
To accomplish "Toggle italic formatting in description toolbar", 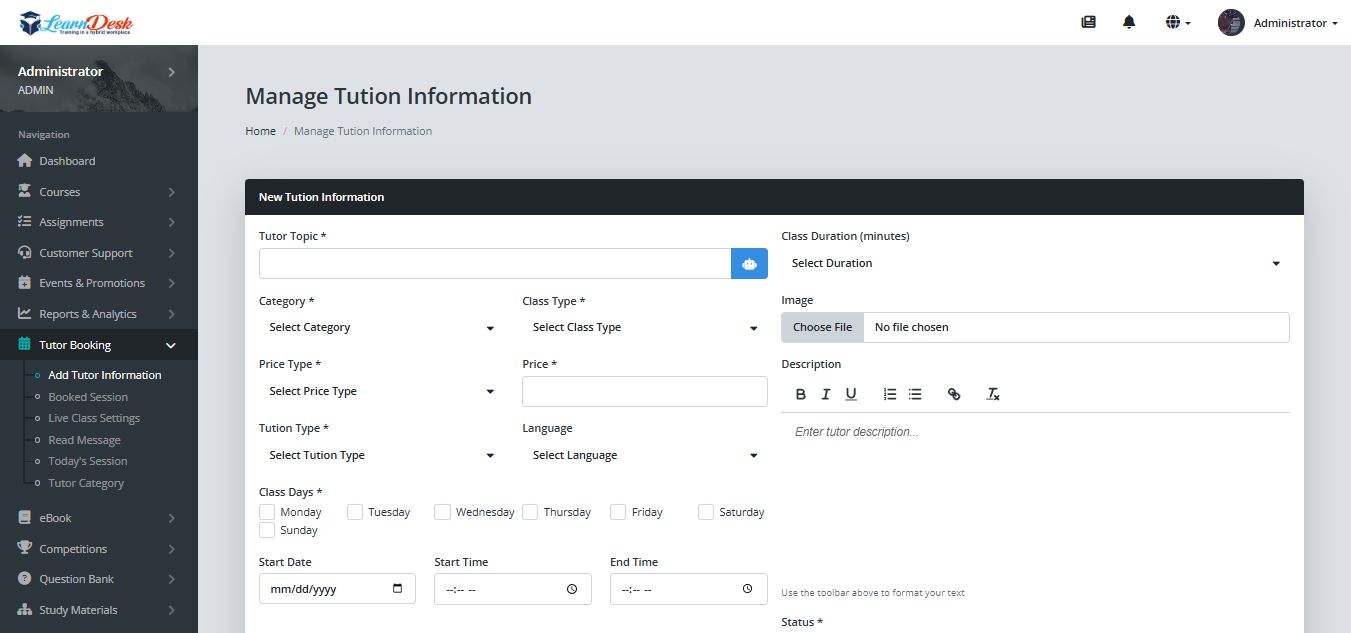I will point(825,394).
